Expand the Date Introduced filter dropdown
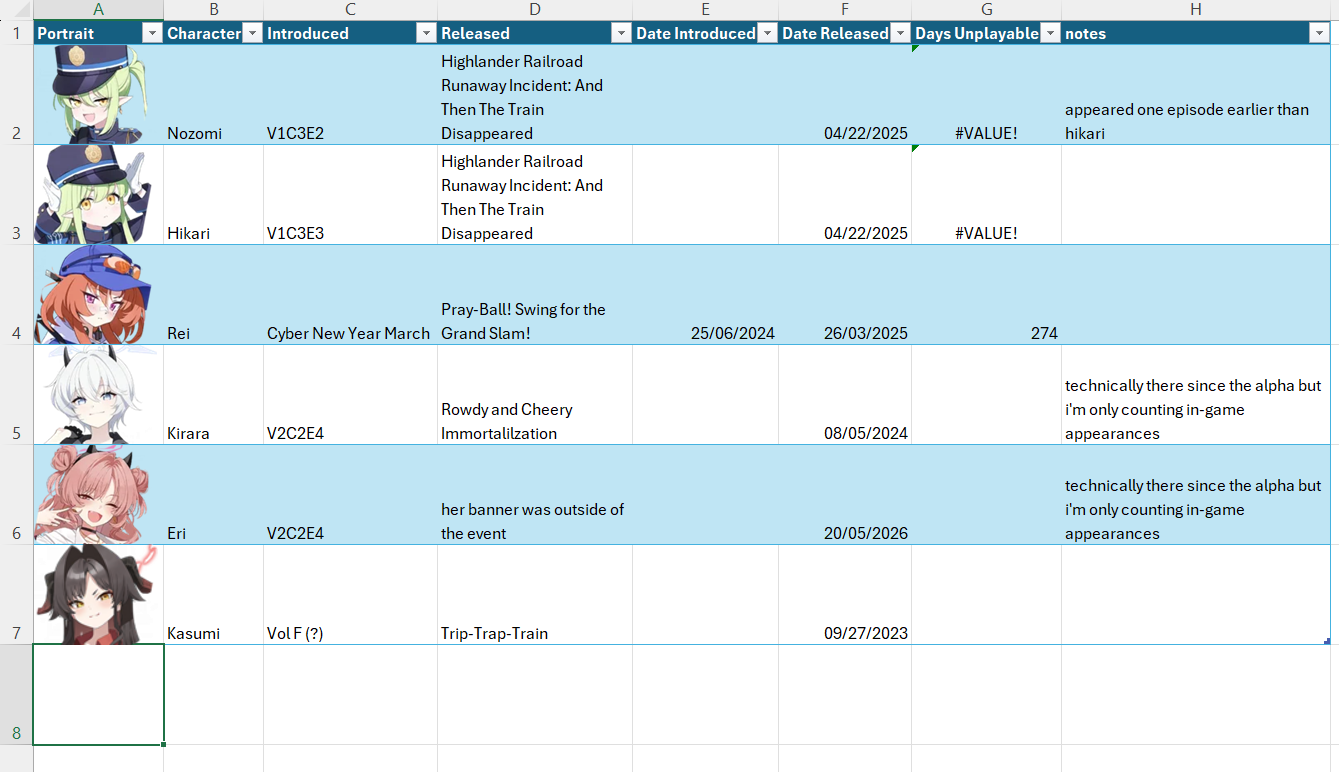Viewport: 1339px width, 772px height. pyautogui.click(x=767, y=33)
